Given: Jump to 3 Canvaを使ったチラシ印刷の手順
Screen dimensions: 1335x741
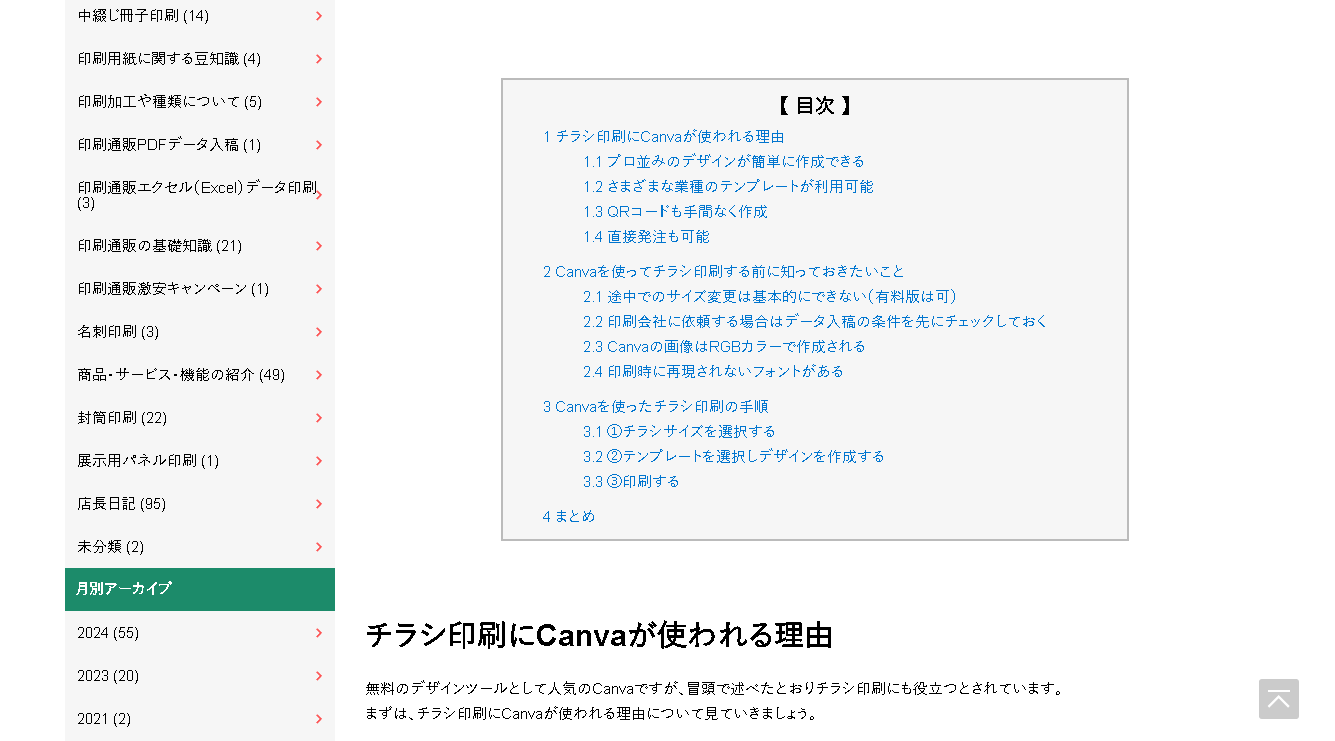Looking at the screenshot, I should tap(655, 407).
